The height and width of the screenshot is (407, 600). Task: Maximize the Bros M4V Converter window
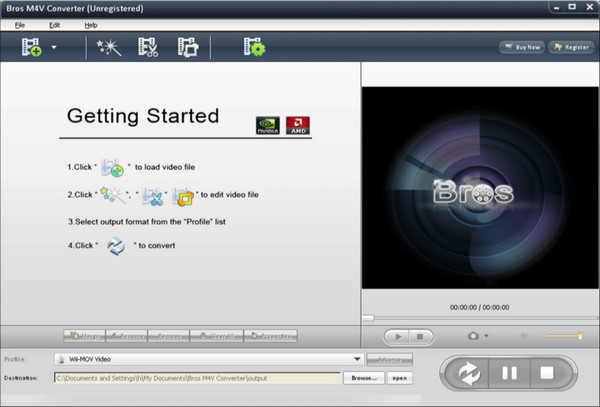572,7
